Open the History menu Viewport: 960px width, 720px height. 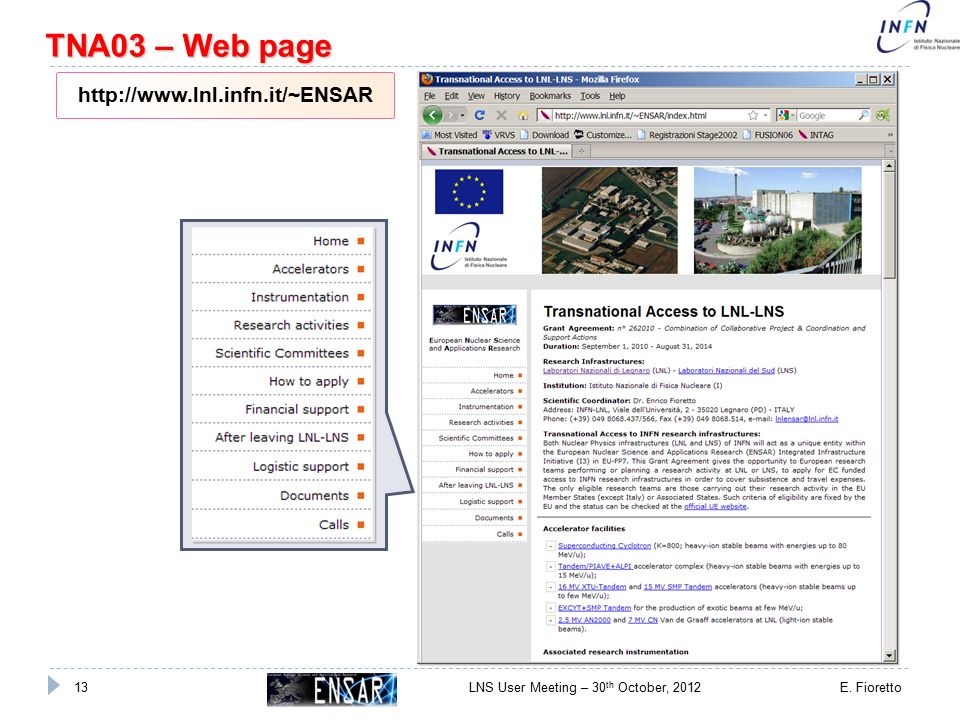pyautogui.click(x=507, y=96)
